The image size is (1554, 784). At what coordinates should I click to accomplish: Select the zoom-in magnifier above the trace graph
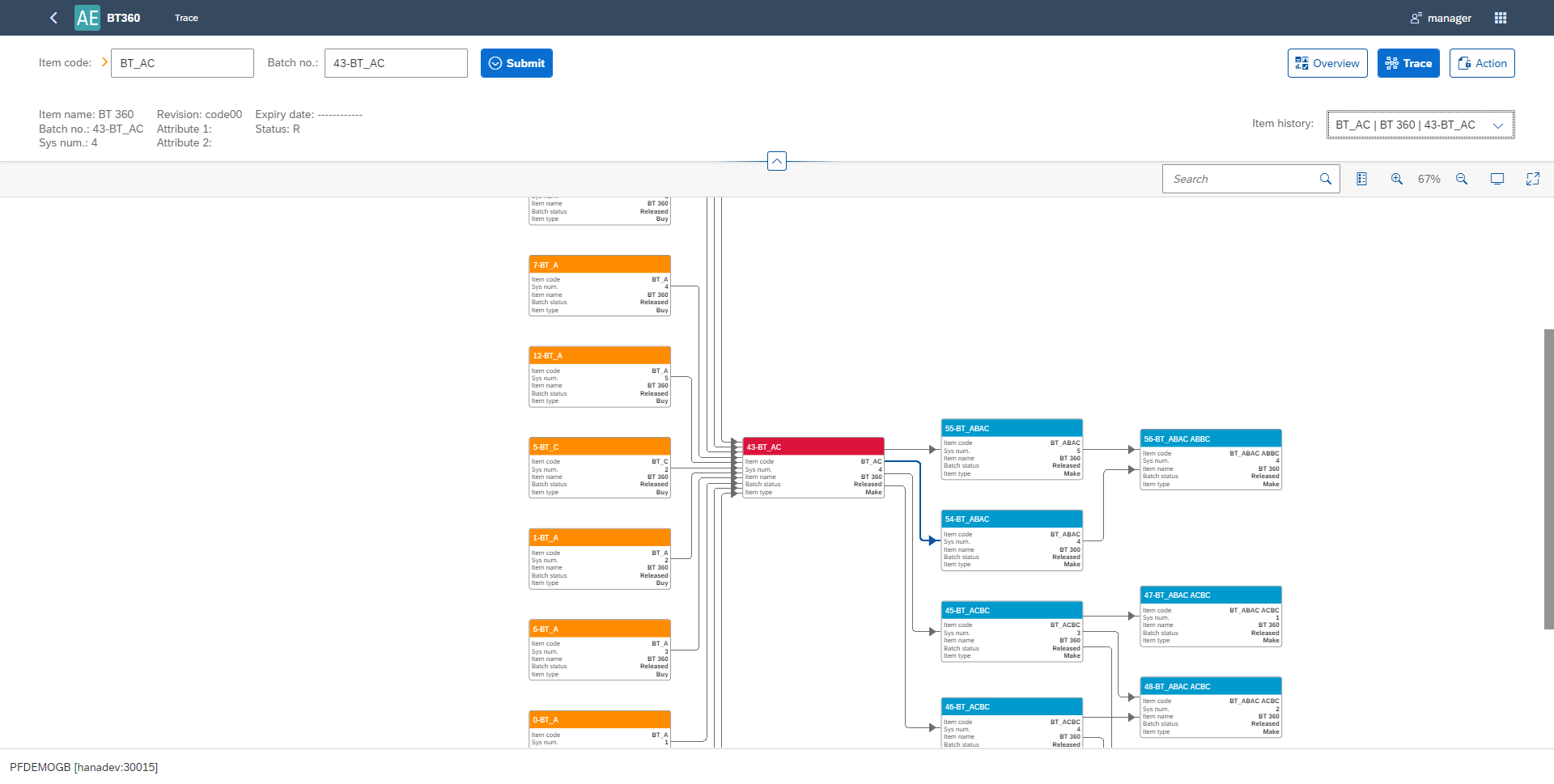point(1396,178)
